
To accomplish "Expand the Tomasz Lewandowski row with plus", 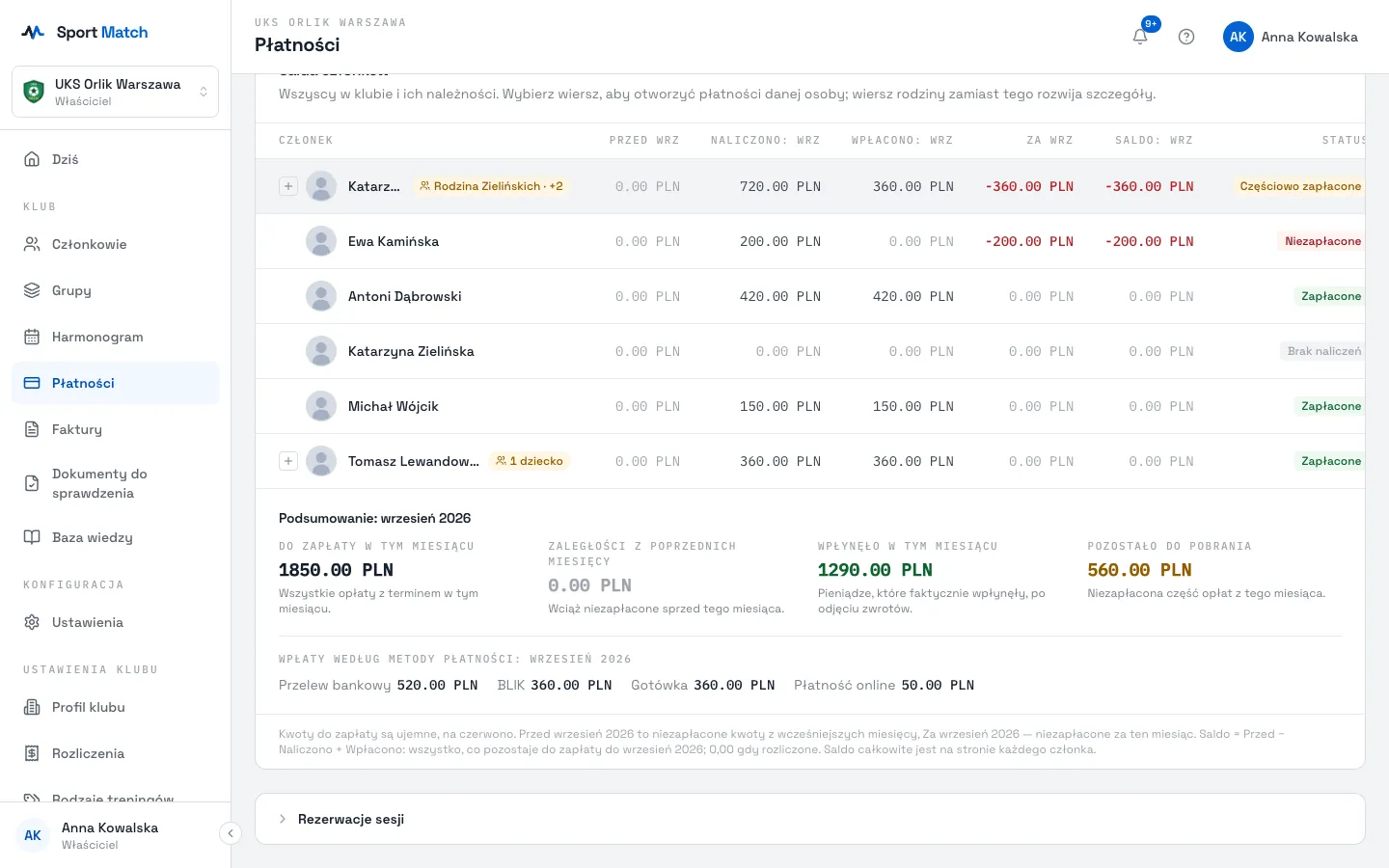I will coord(288,461).
